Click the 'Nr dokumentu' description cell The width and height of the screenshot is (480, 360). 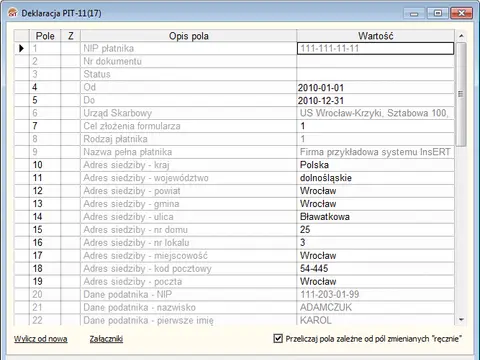tap(188, 61)
